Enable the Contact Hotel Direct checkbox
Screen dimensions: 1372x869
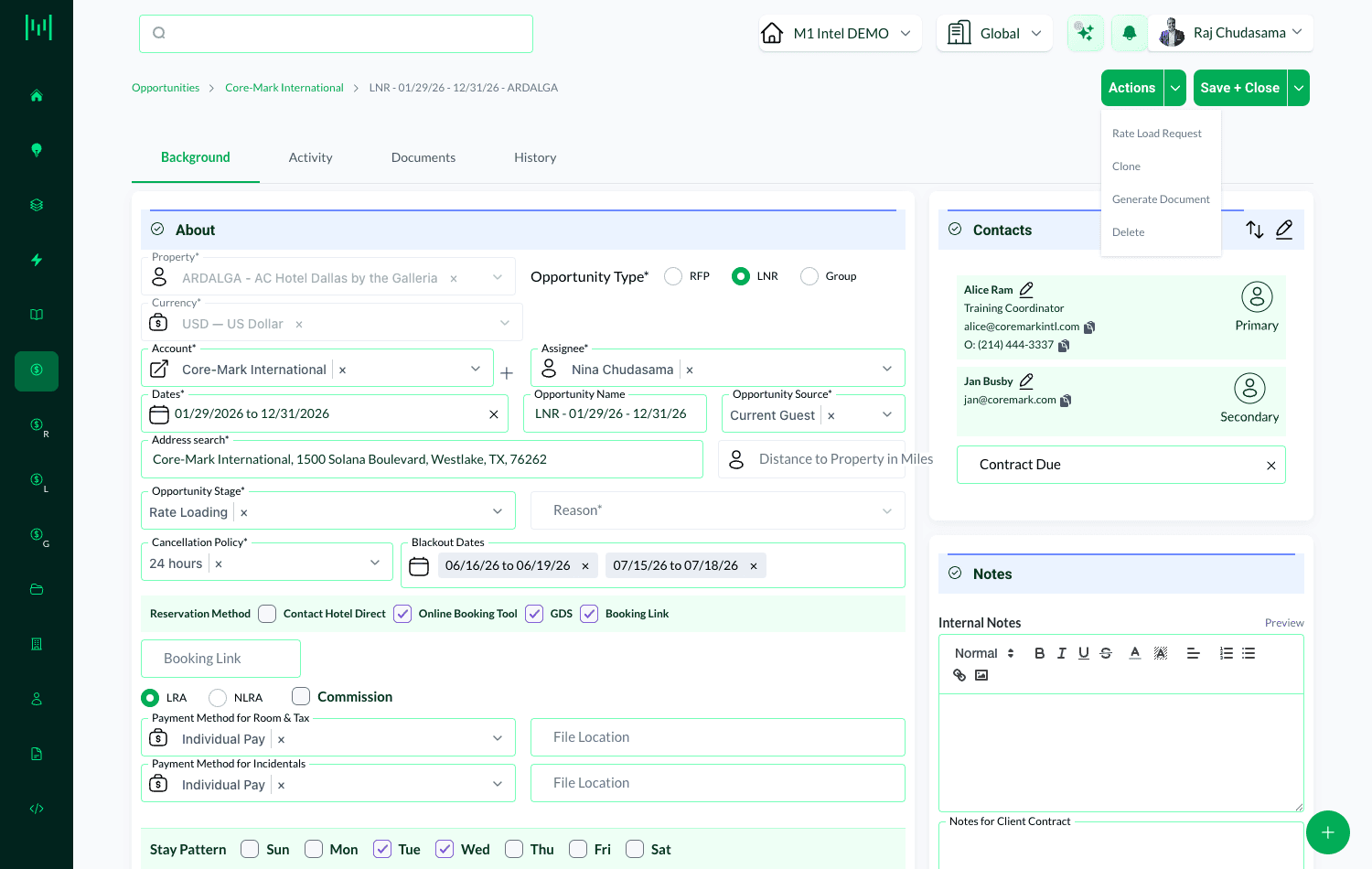267,614
